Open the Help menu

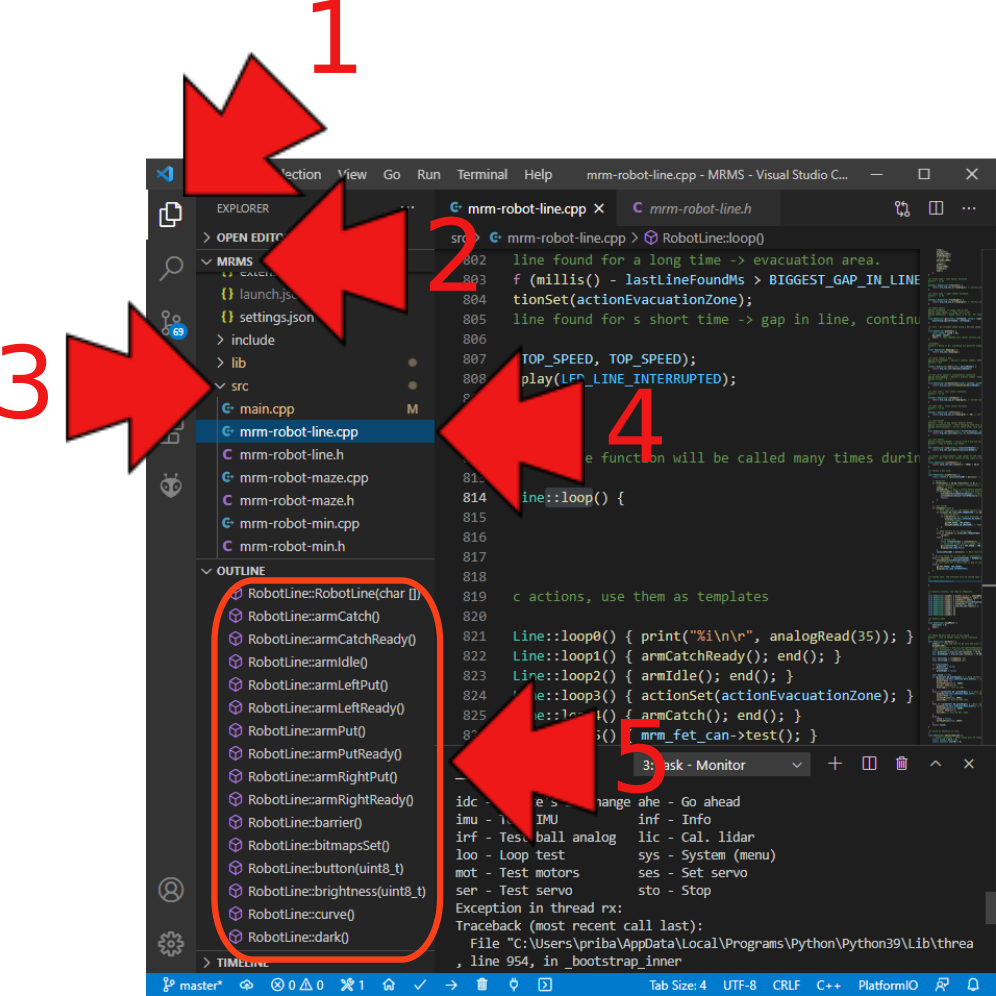tap(537, 175)
